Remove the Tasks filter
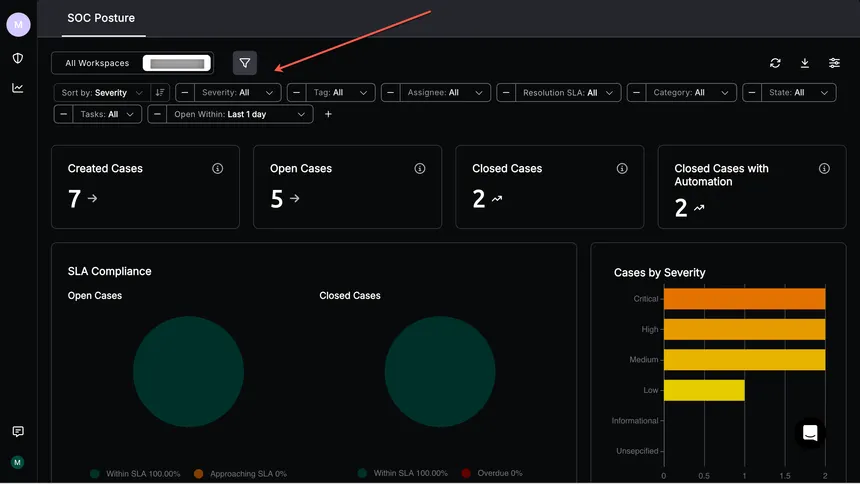 point(64,114)
